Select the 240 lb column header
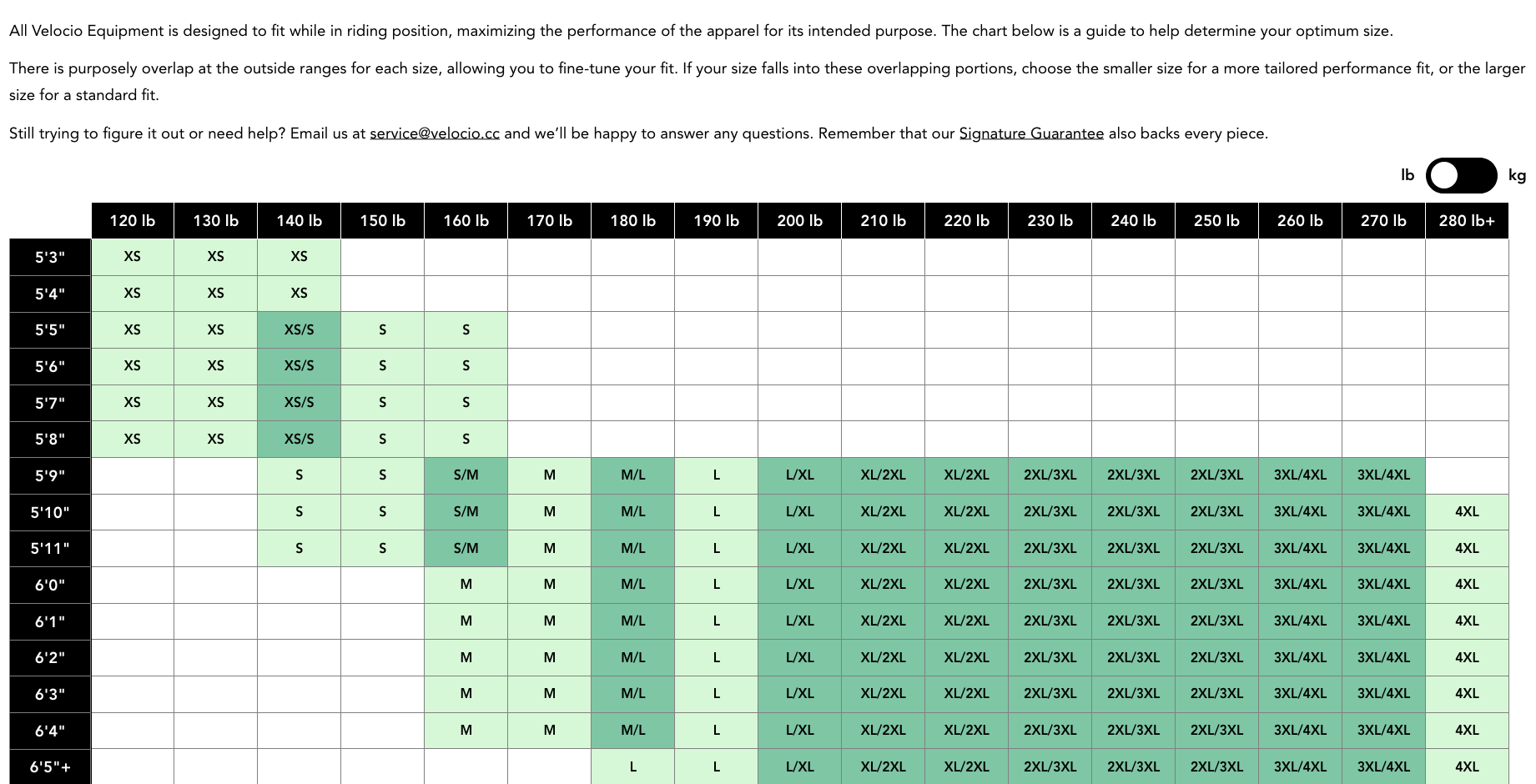The image size is (1536, 784). point(1133,221)
